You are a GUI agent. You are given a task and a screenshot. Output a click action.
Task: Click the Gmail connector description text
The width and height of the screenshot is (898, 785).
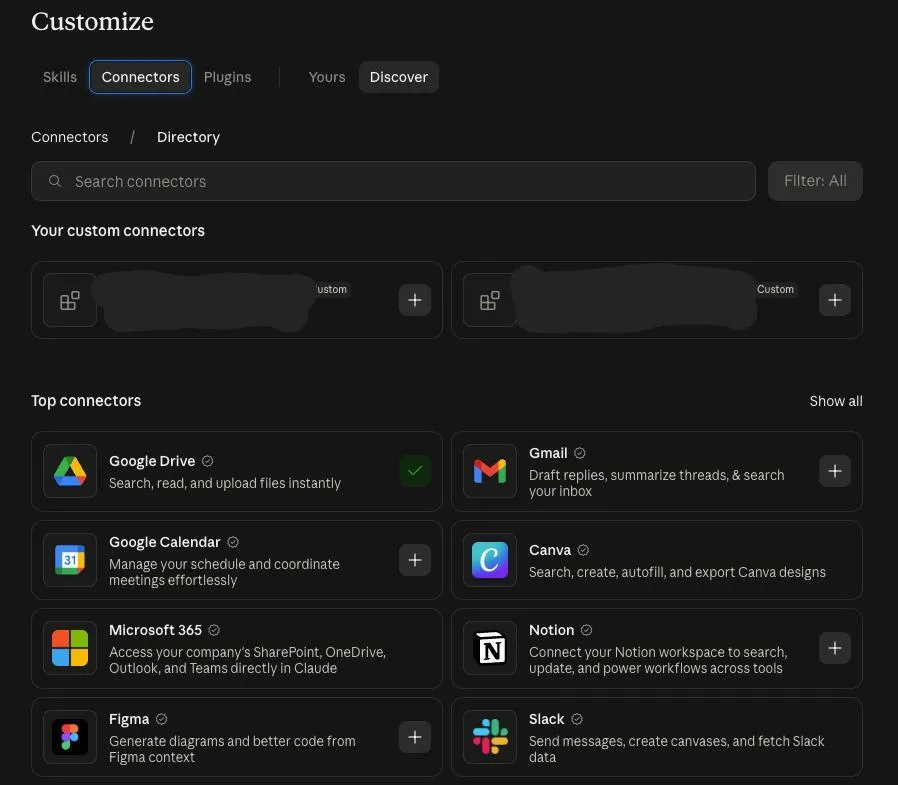tap(656, 483)
